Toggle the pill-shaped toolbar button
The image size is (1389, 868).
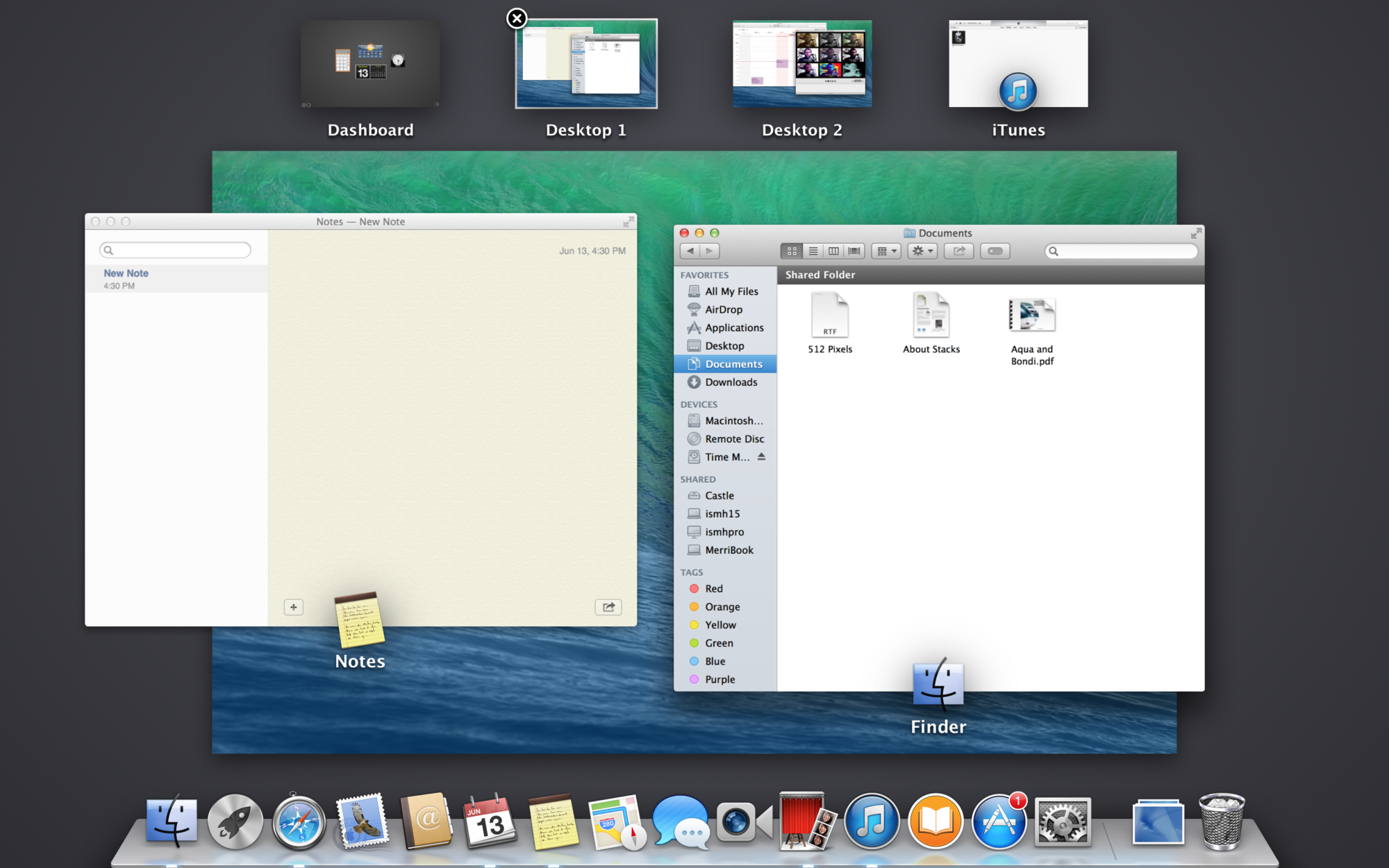pyautogui.click(x=994, y=251)
